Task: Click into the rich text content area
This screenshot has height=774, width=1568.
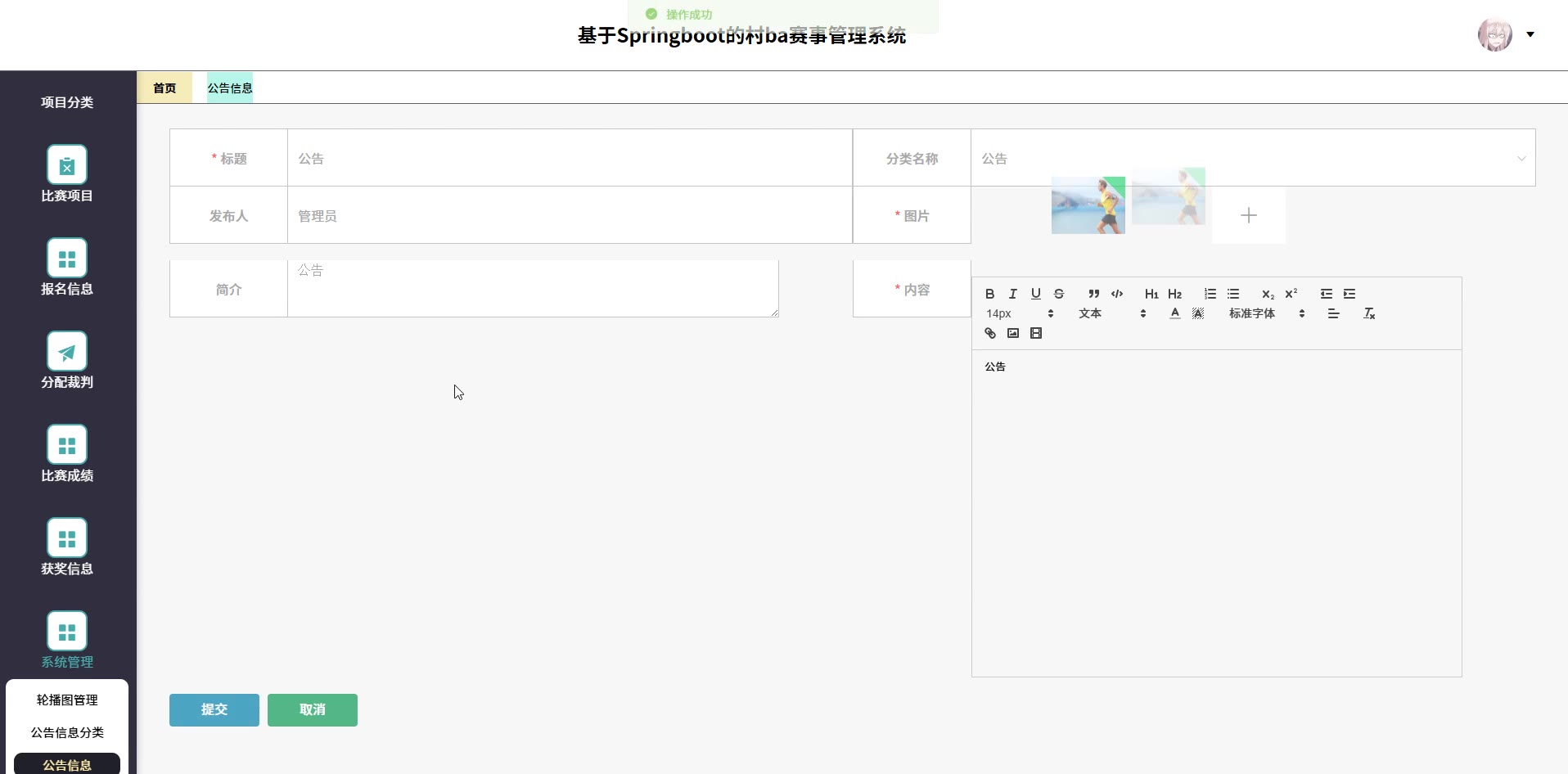Action: coord(1216,513)
